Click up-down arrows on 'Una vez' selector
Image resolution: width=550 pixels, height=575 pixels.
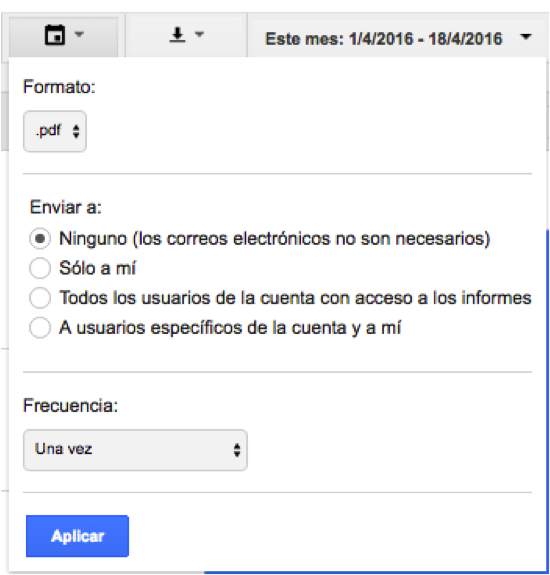(x=237, y=450)
